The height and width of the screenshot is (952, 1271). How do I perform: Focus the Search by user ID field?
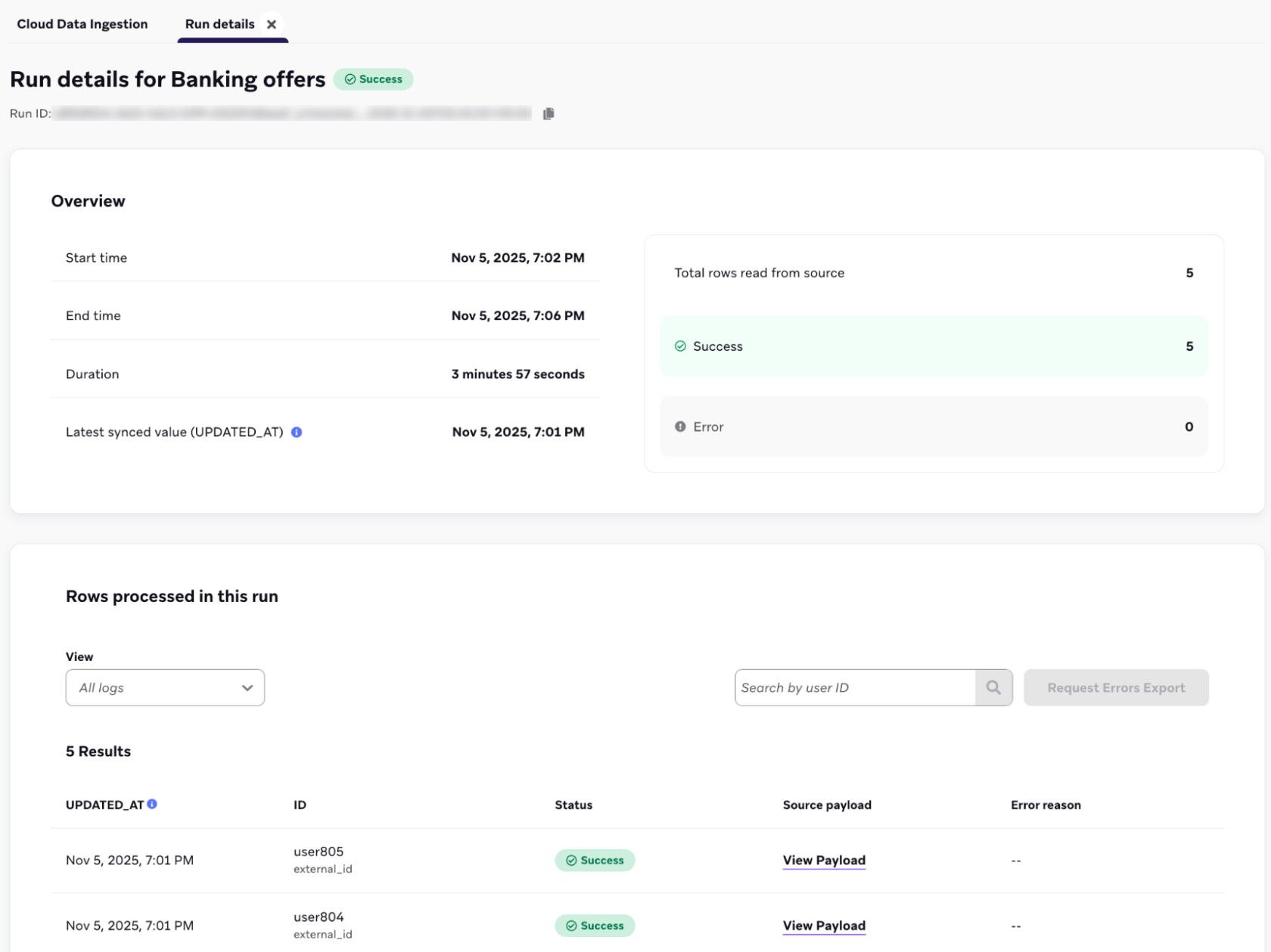[x=855, y=687]
